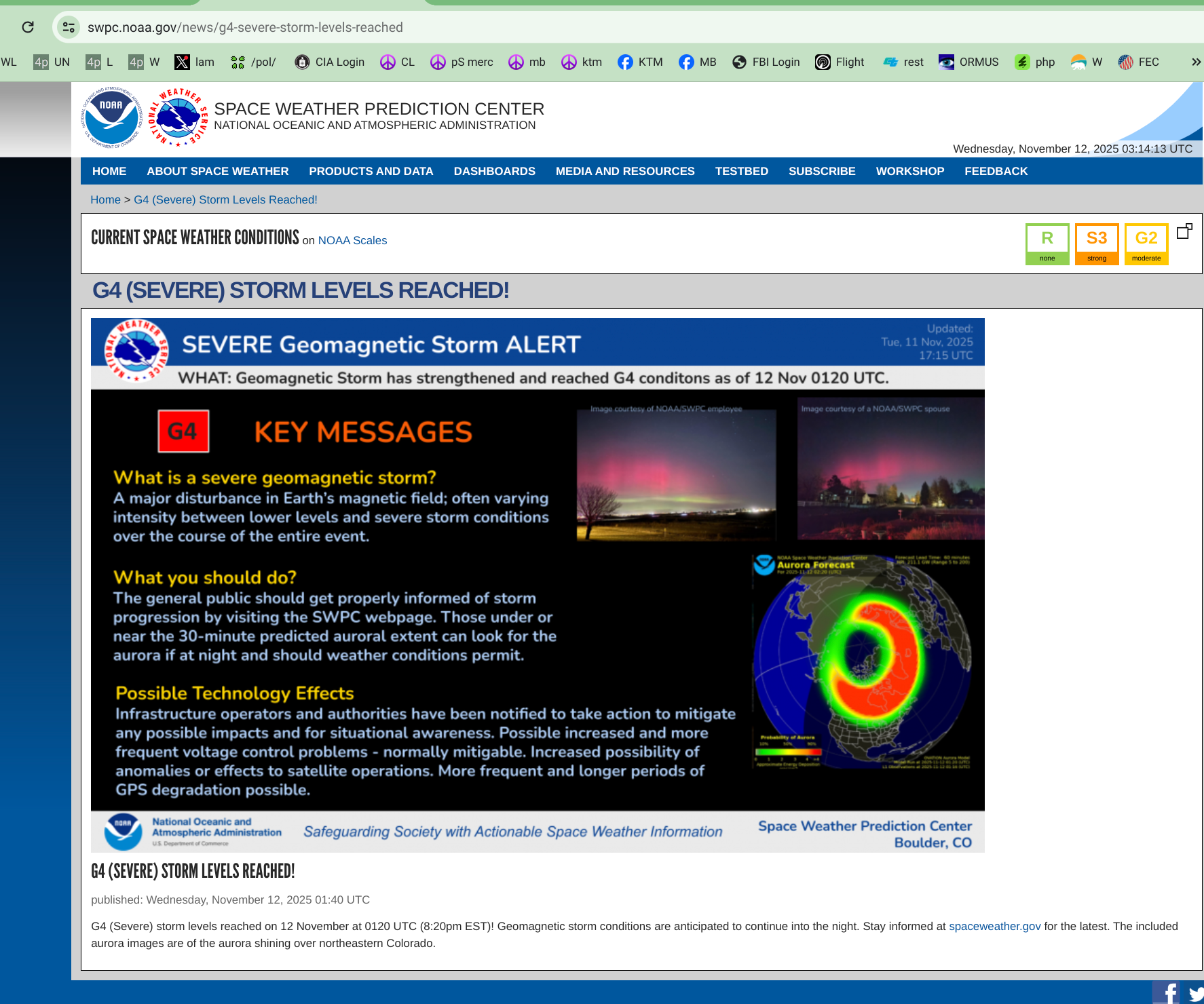Click the 'CURRENT SPACE WEATHER CONDITIONS' heading
1204x1004 pixels.
pyautogui.click(x=195, y=237)
